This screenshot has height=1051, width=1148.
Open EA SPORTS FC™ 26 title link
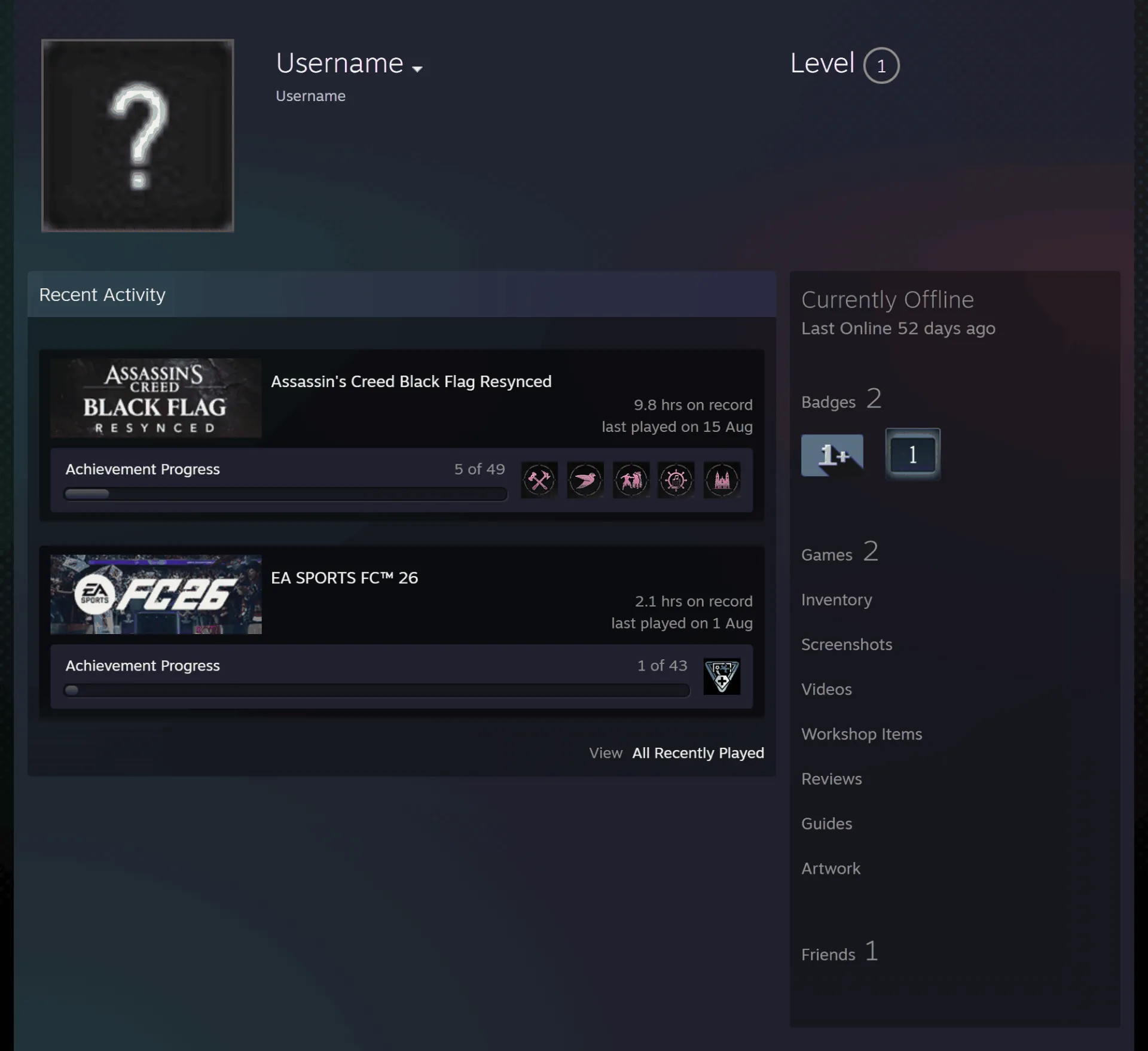click(x=344, y=578)
